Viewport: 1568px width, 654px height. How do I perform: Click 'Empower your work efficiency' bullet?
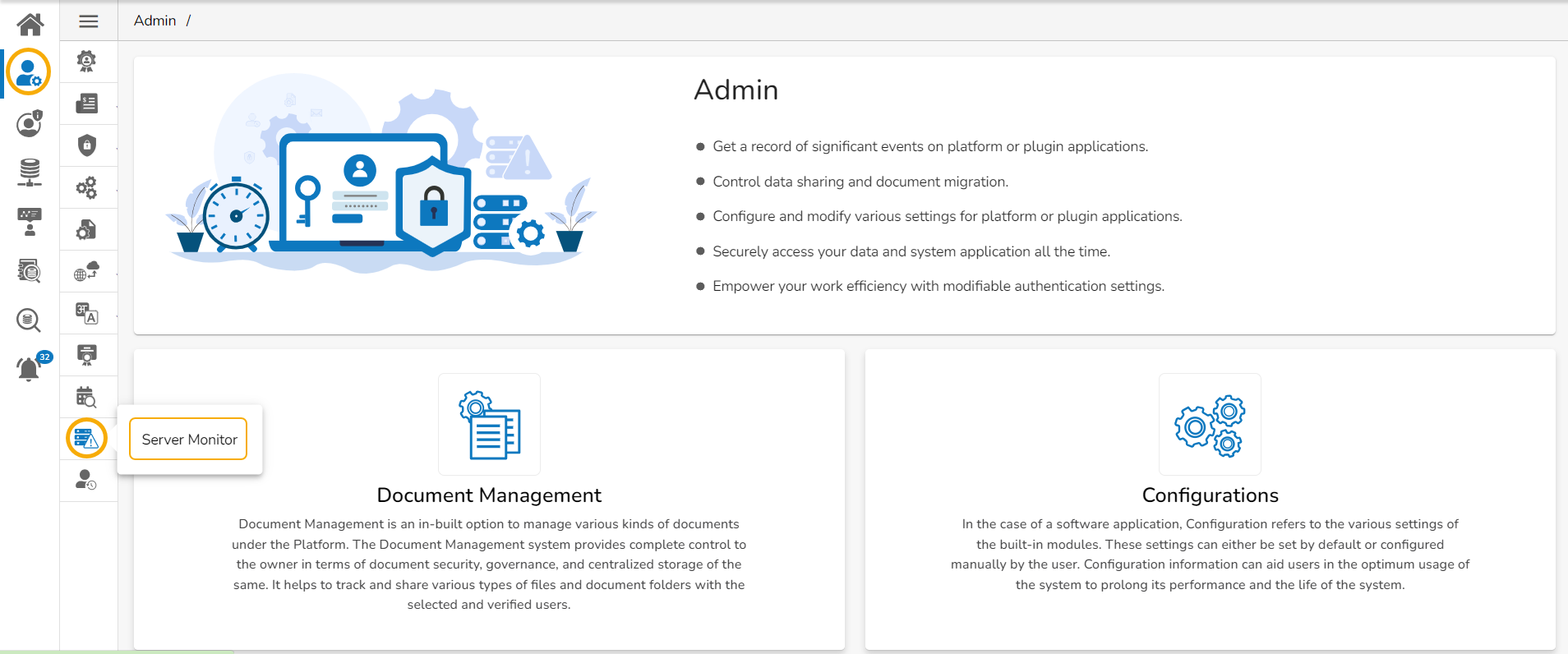pos(938,286)
